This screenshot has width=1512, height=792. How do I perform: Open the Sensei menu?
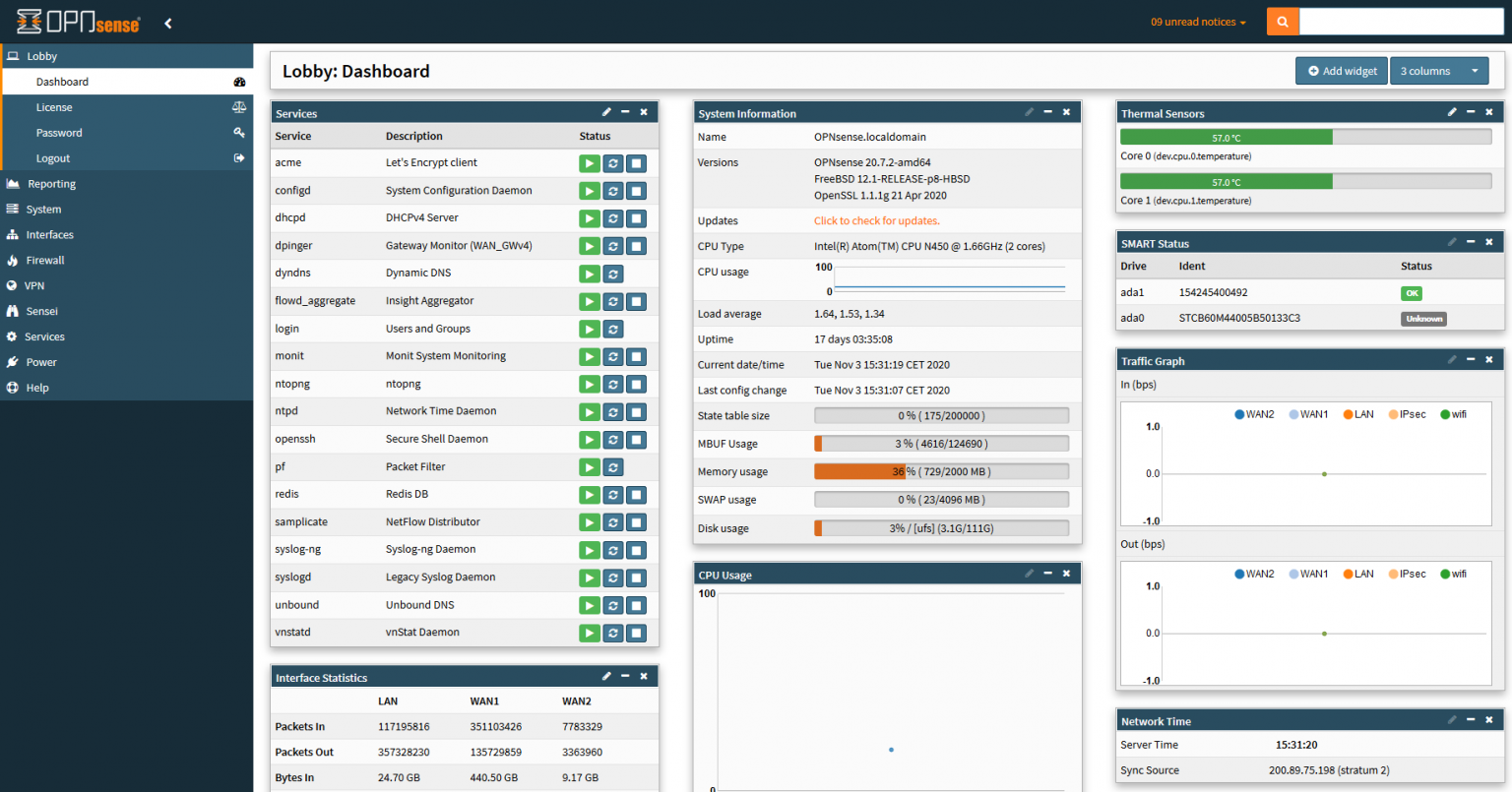pyautogui.click(x=126, y=311)
